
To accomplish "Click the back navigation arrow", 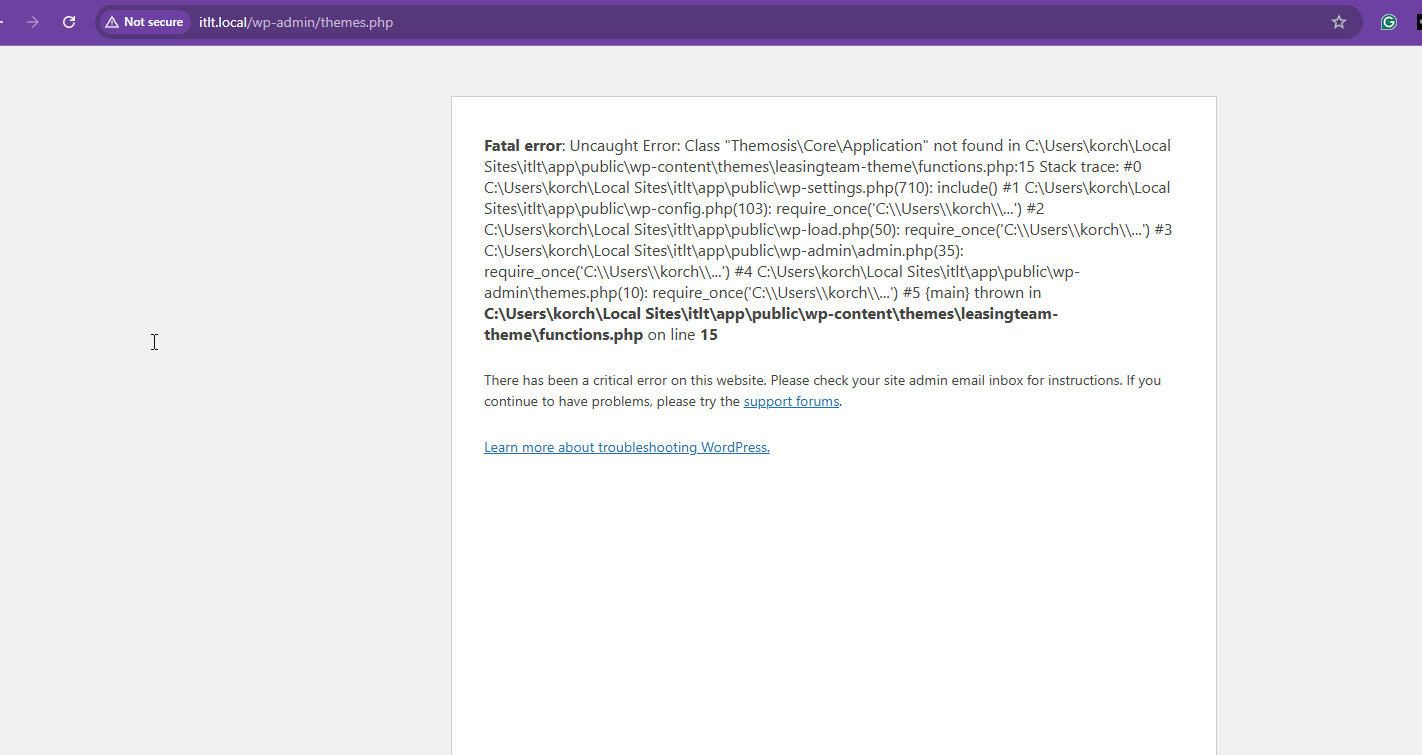I will [3, 22].
